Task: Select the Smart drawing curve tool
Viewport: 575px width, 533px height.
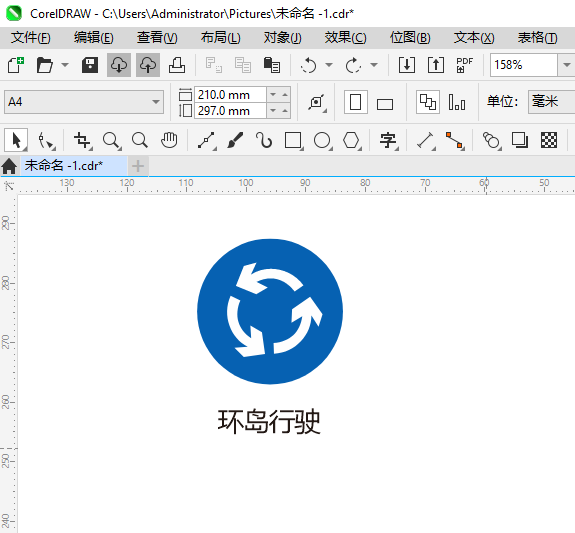Action: [x=264, y=140]
